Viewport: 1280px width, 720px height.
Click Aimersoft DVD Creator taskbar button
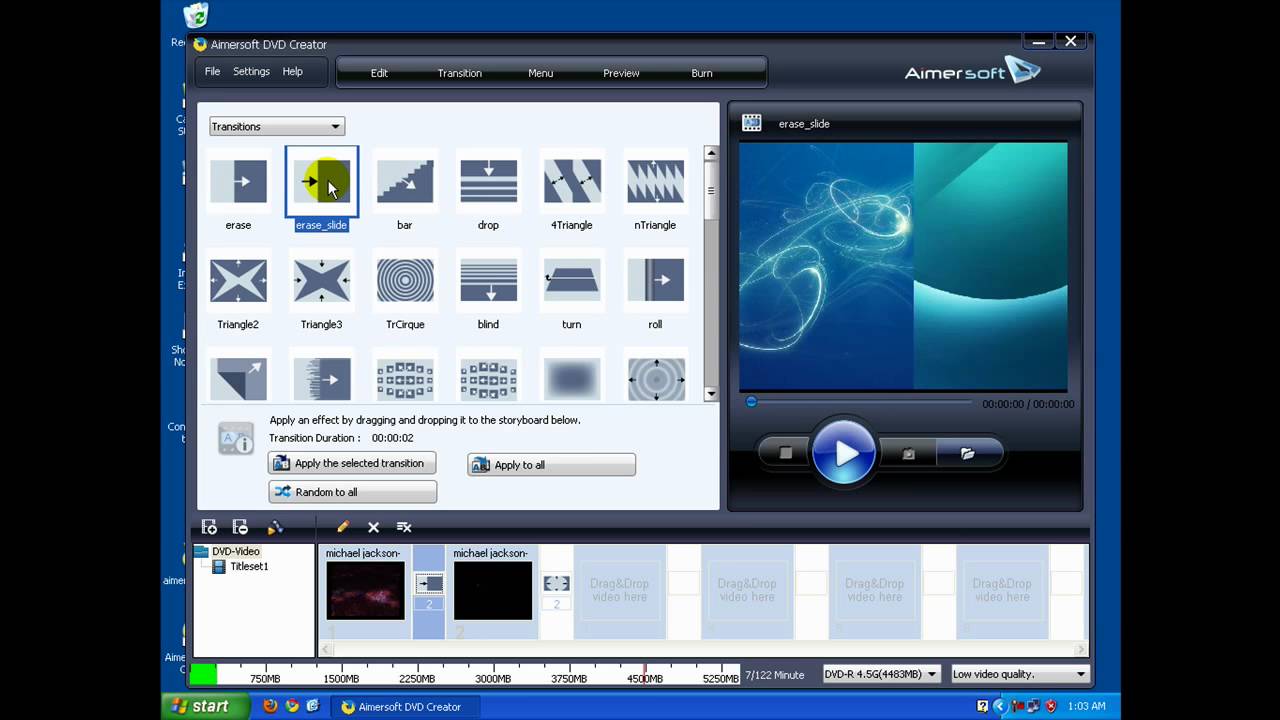coord(404,706)
